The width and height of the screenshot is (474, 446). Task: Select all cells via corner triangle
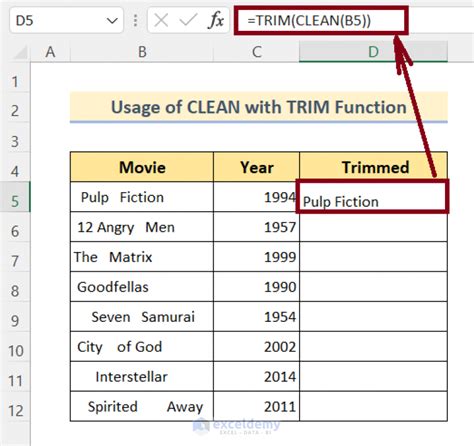click(20, 52)
